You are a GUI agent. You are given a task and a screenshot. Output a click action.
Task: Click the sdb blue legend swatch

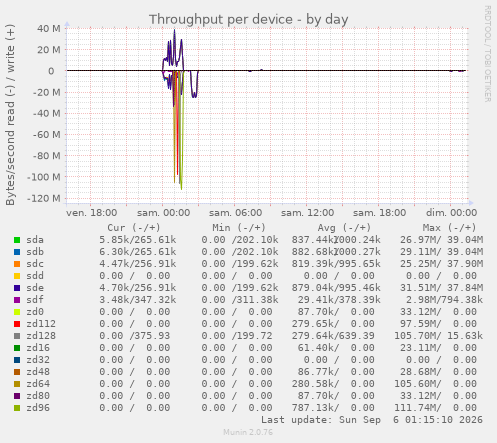(x=17, y=252)
